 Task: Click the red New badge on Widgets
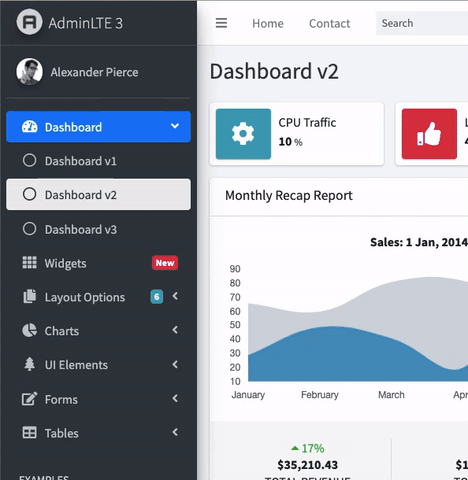click(x=165, y=263)
